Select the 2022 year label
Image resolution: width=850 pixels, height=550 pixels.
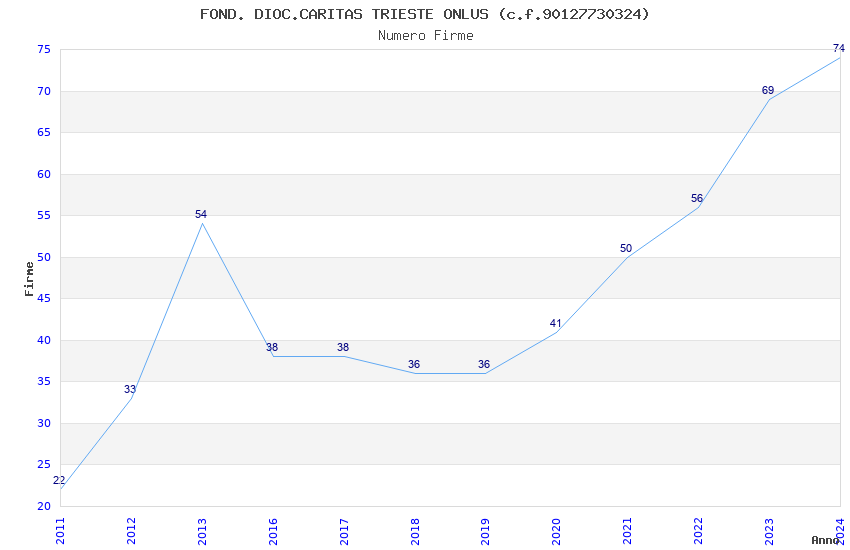tap(699, 531)
